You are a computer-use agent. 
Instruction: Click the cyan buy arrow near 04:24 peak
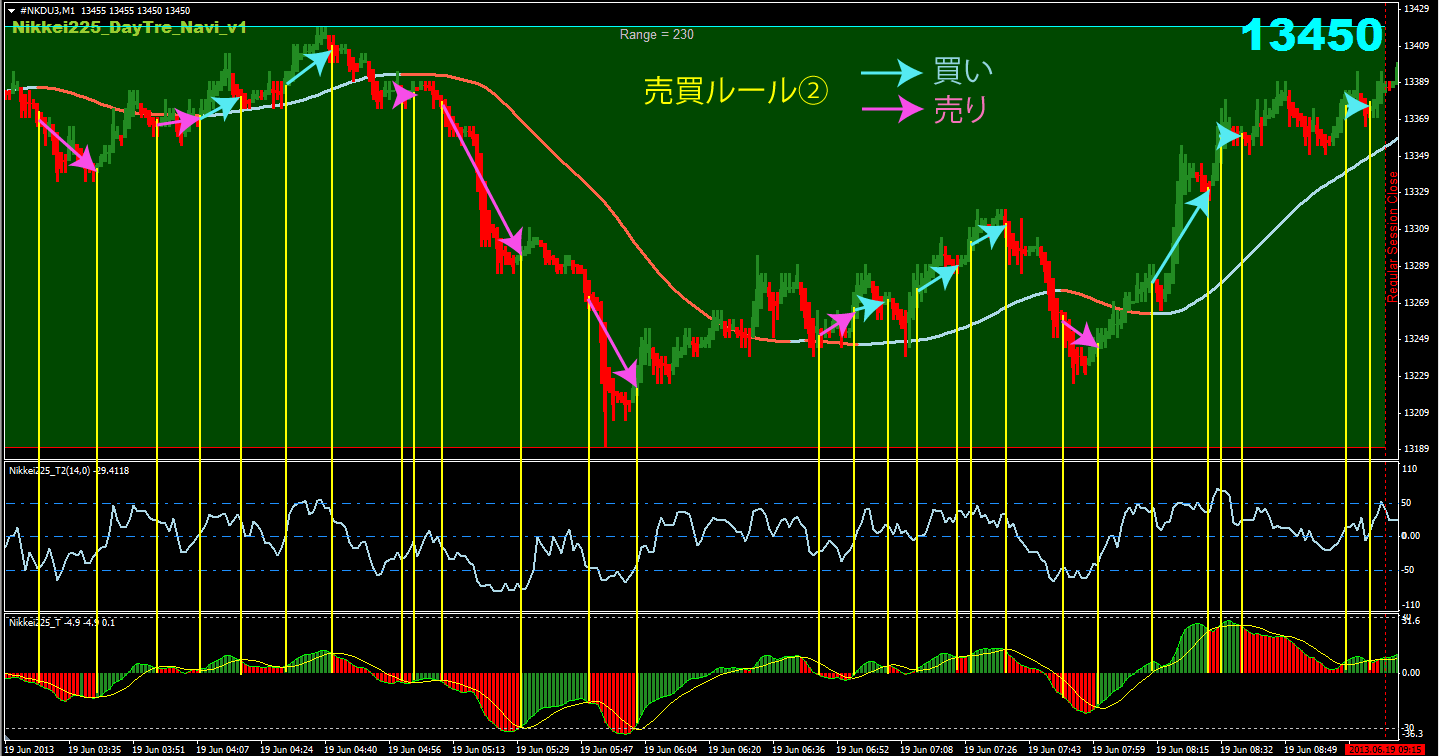tap(310, 65)
